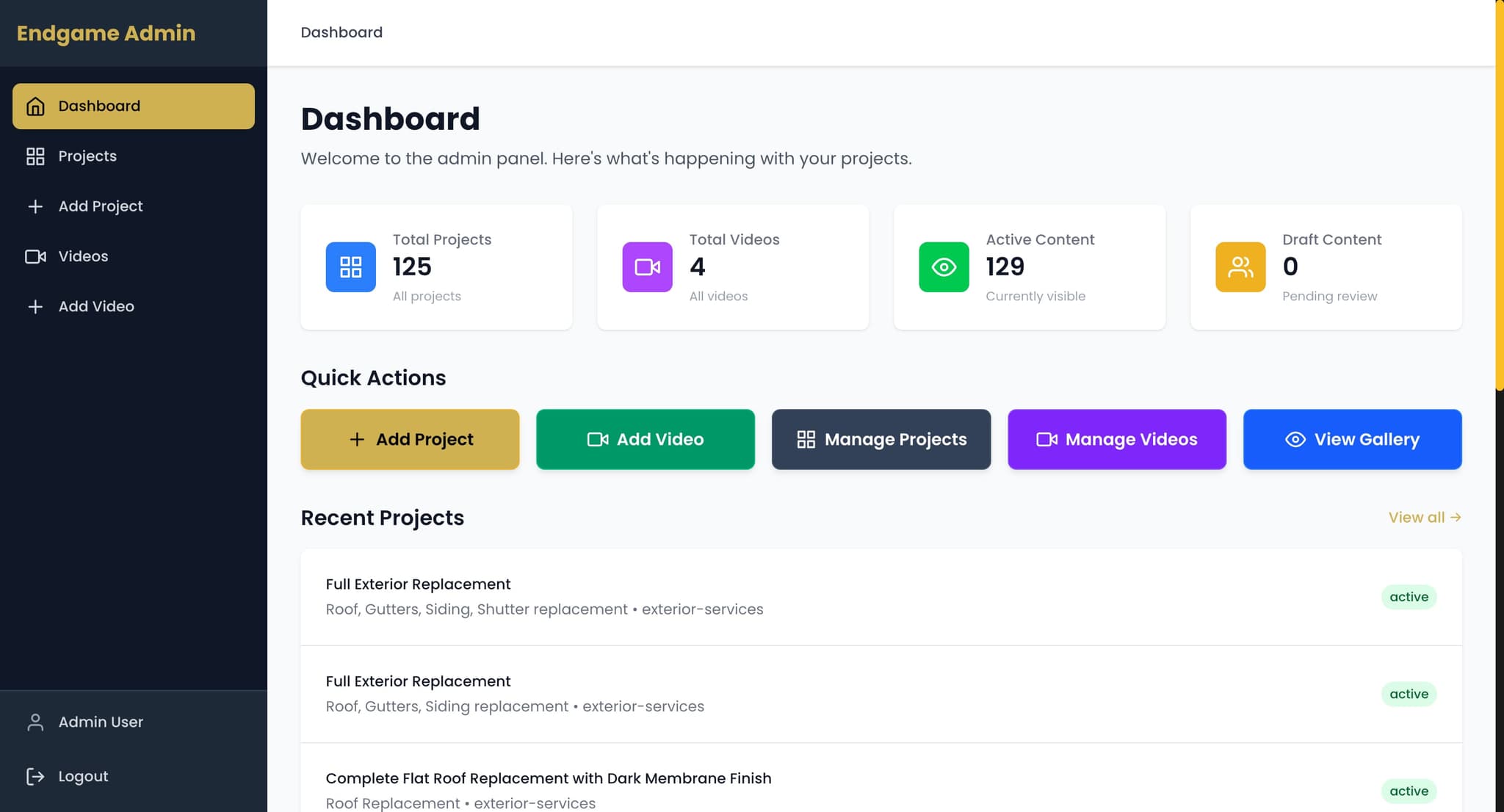The height and width of the screenshot is (812, 1504).
Task: Select Add Project in sidebar navigation
Action: (x=101, y=206)
